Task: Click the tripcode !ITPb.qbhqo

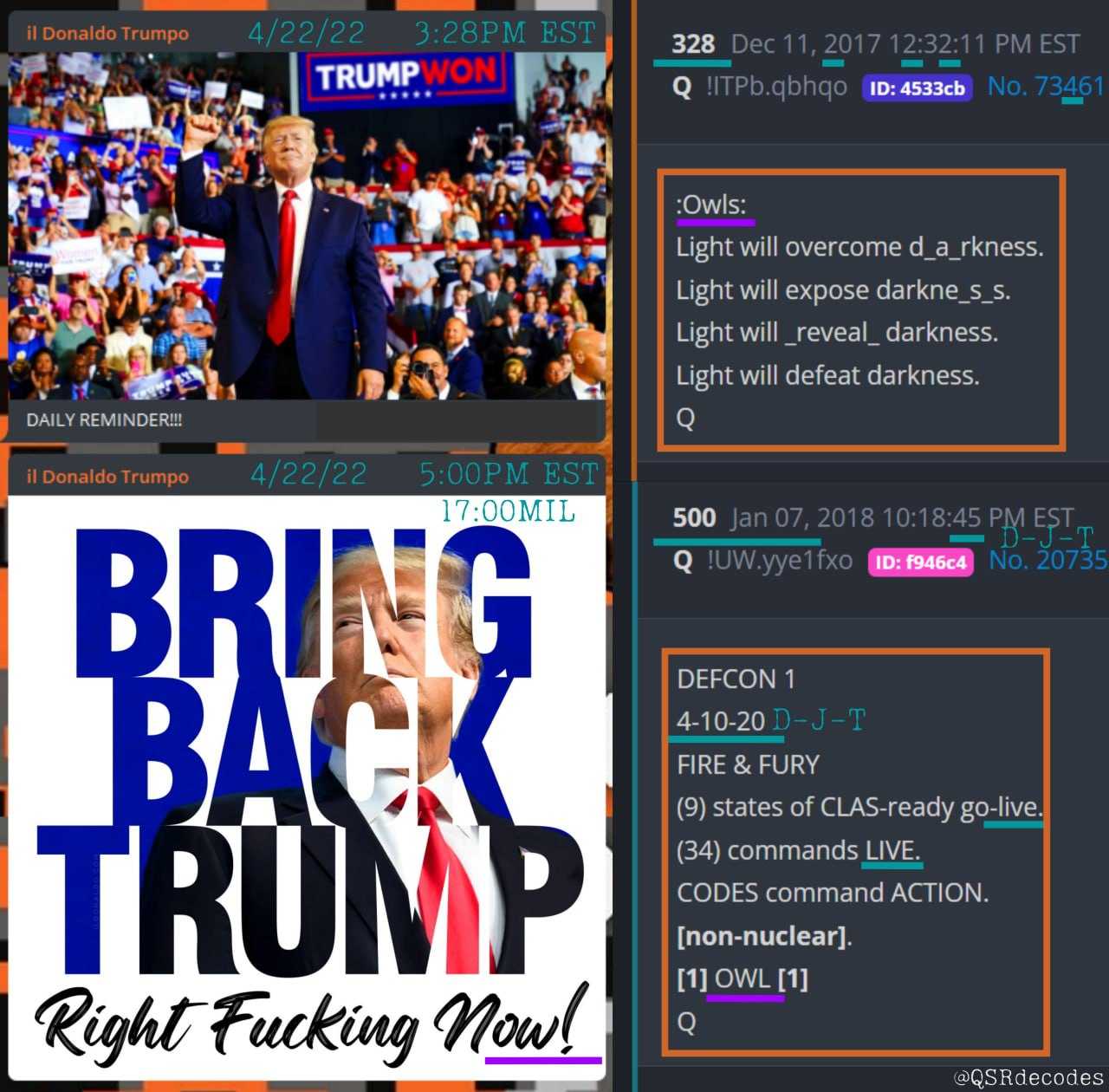Action: point(776,87)
